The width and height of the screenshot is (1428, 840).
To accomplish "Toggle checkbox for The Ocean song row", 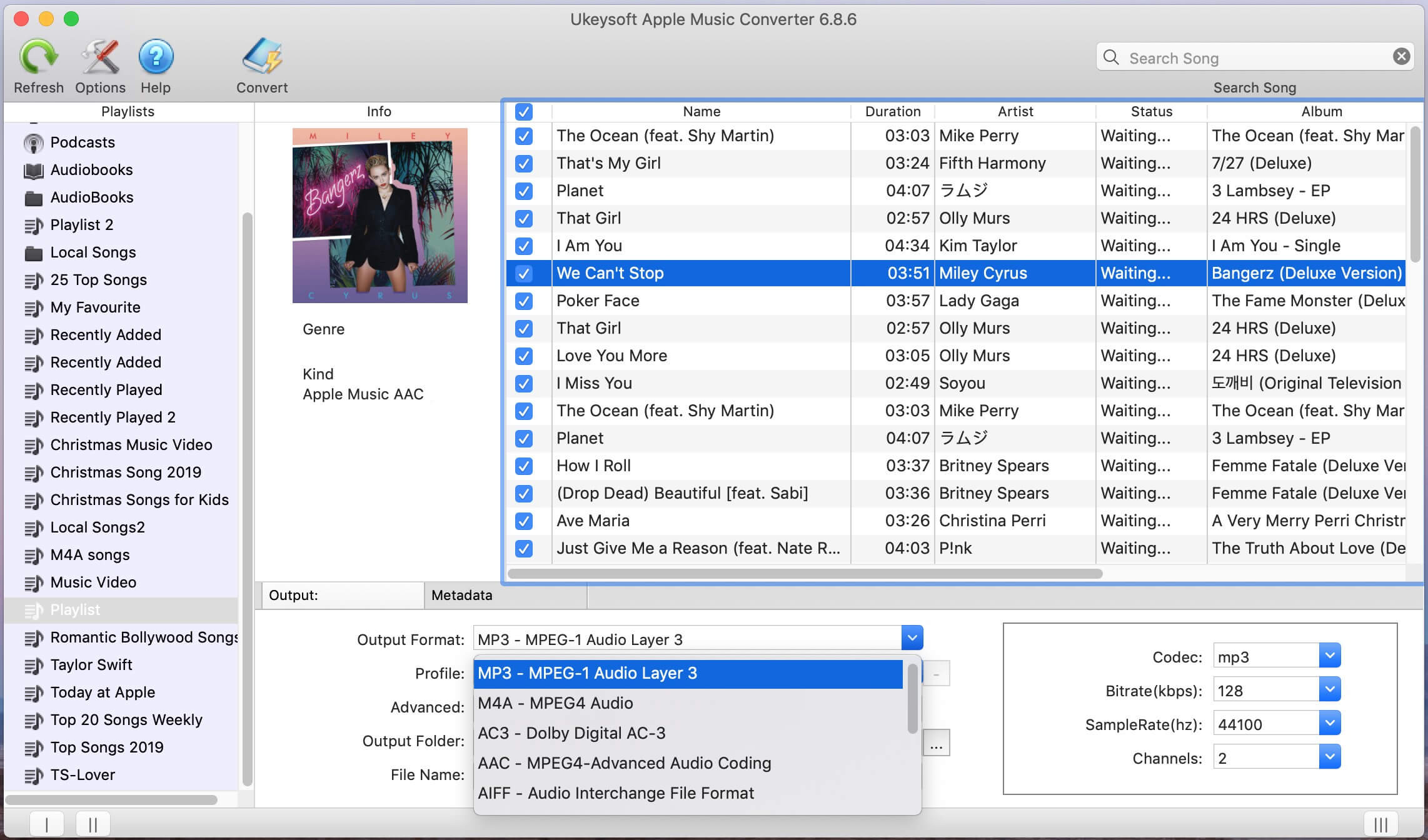I will pos(524,135).
